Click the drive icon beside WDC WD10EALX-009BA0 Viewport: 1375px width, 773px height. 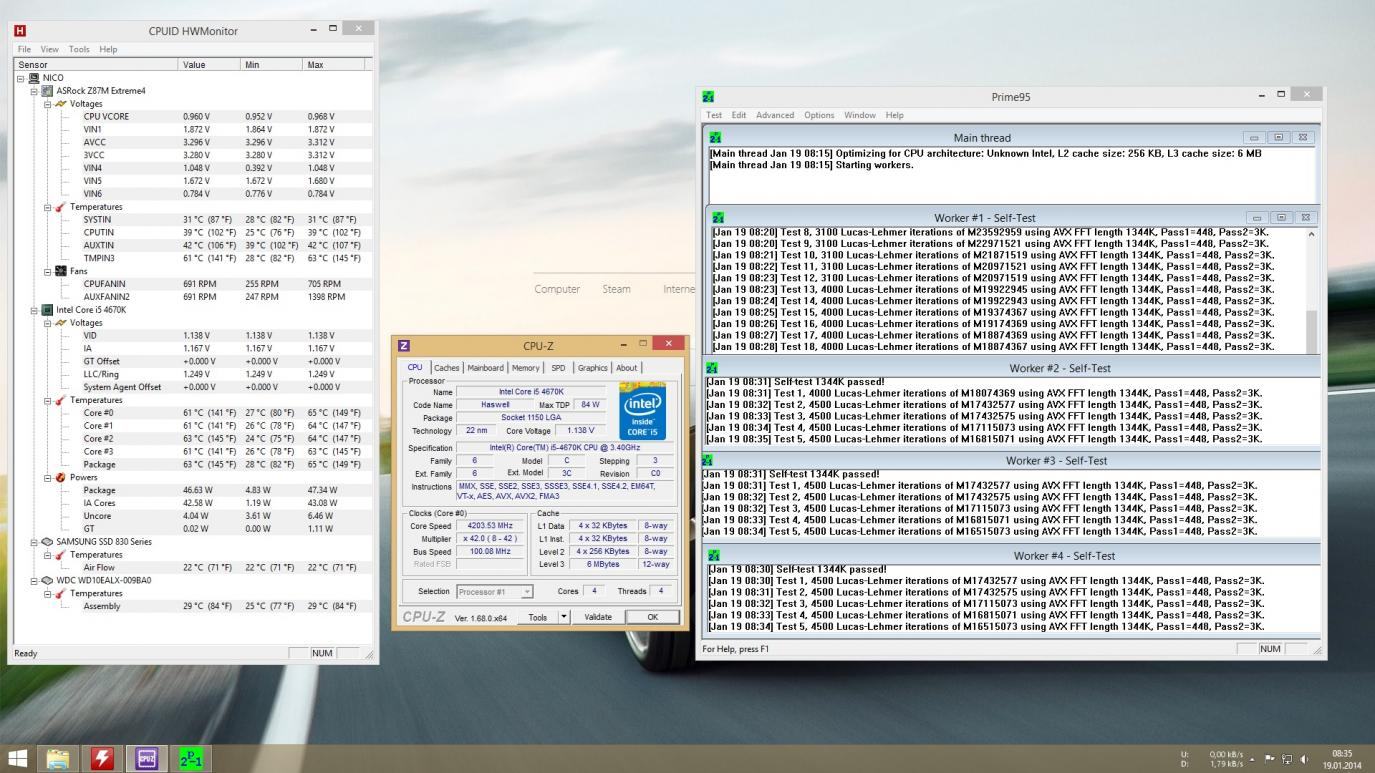pos(48,580)
